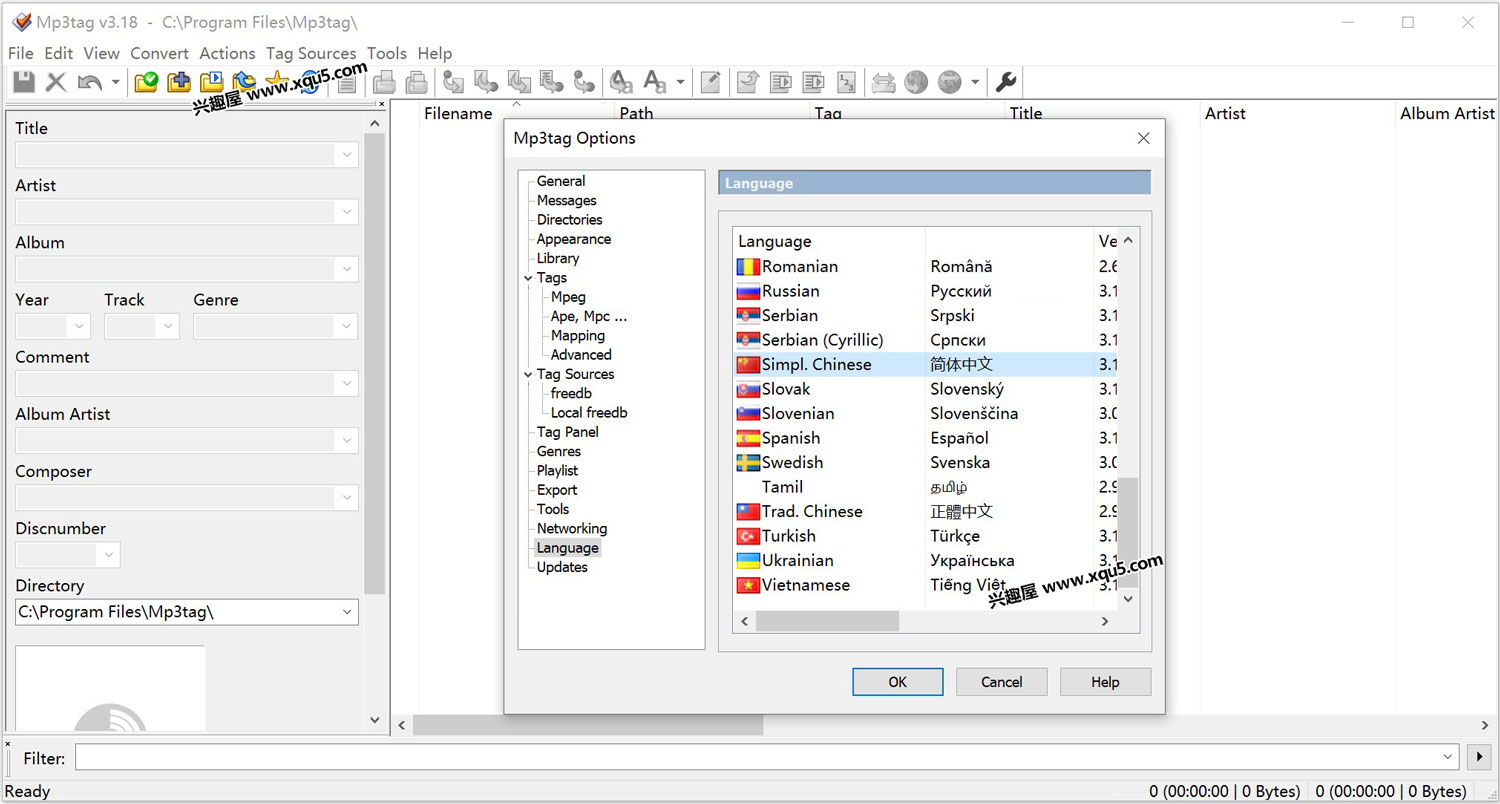
Task: Click the Russian flag icon
Action: coord(748,291)
